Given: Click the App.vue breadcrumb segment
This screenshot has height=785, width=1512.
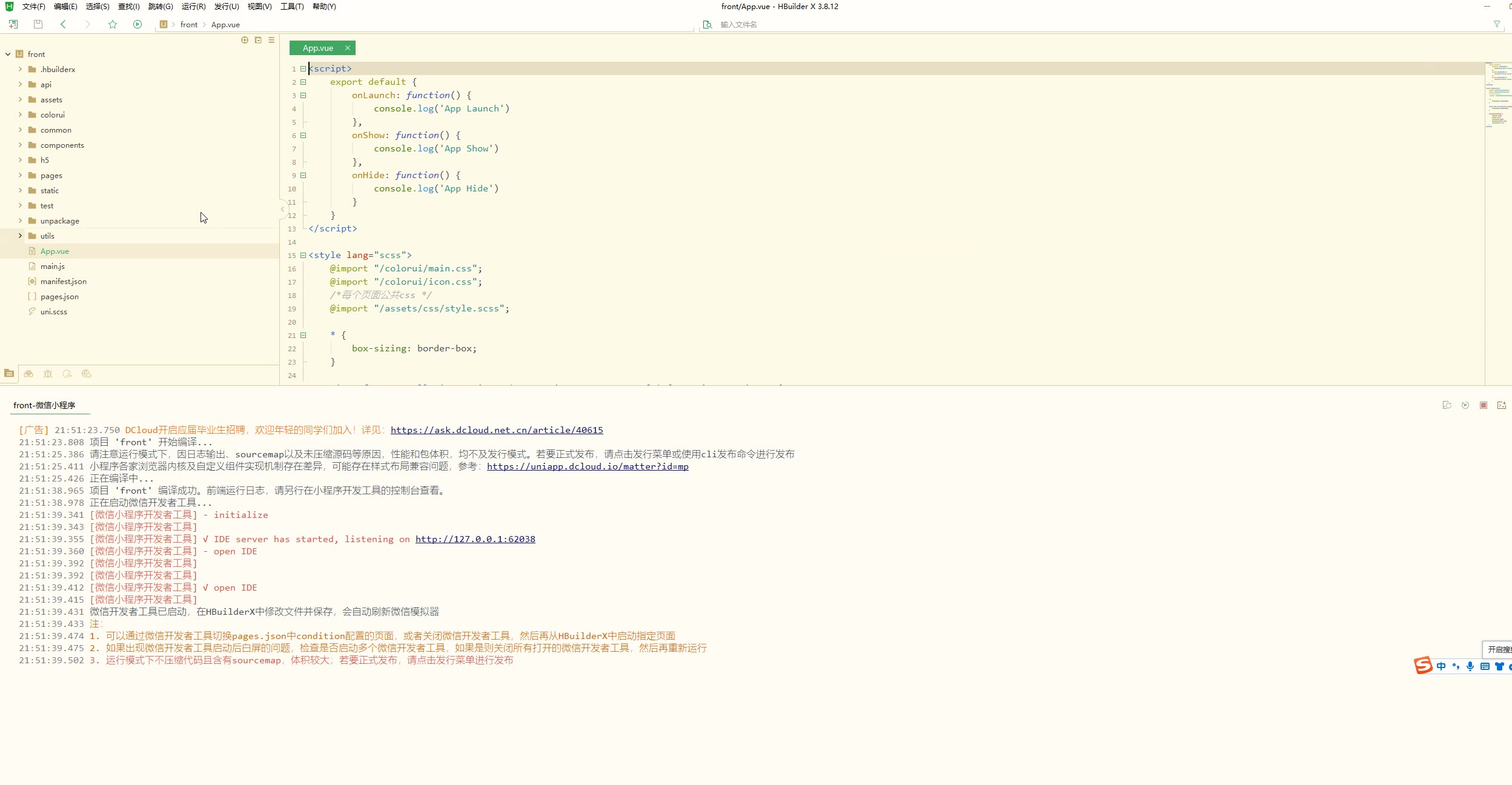Looking at the screenshot, I should tap(225, 25).
